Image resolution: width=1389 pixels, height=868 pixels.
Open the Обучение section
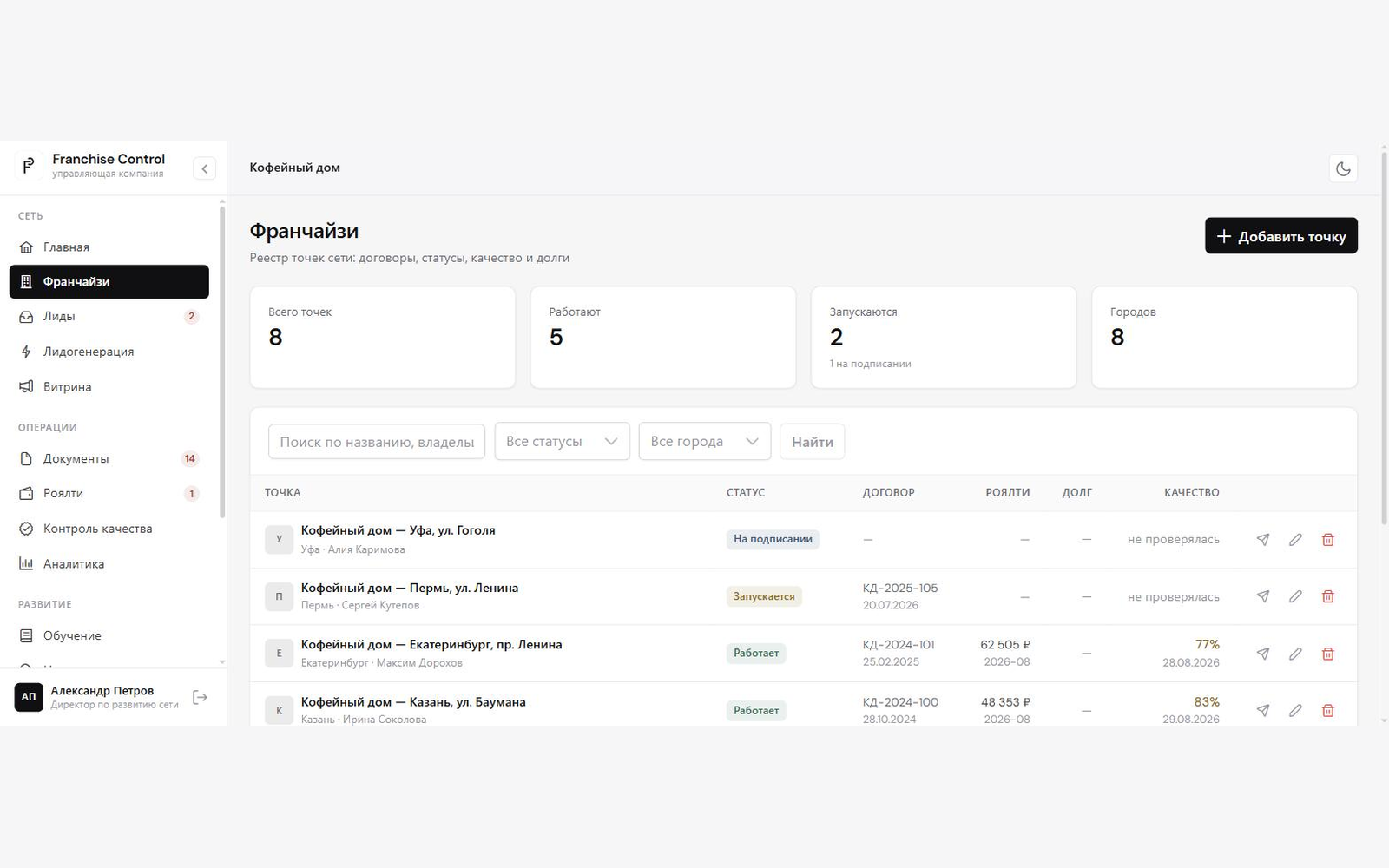109,635
